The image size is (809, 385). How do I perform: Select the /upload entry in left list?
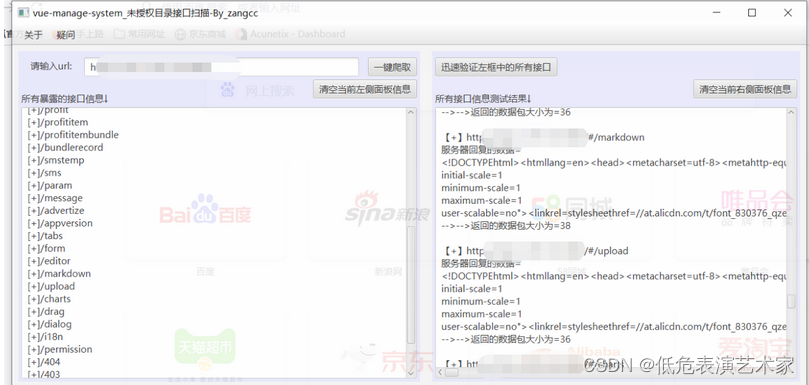tap(51, 286)
